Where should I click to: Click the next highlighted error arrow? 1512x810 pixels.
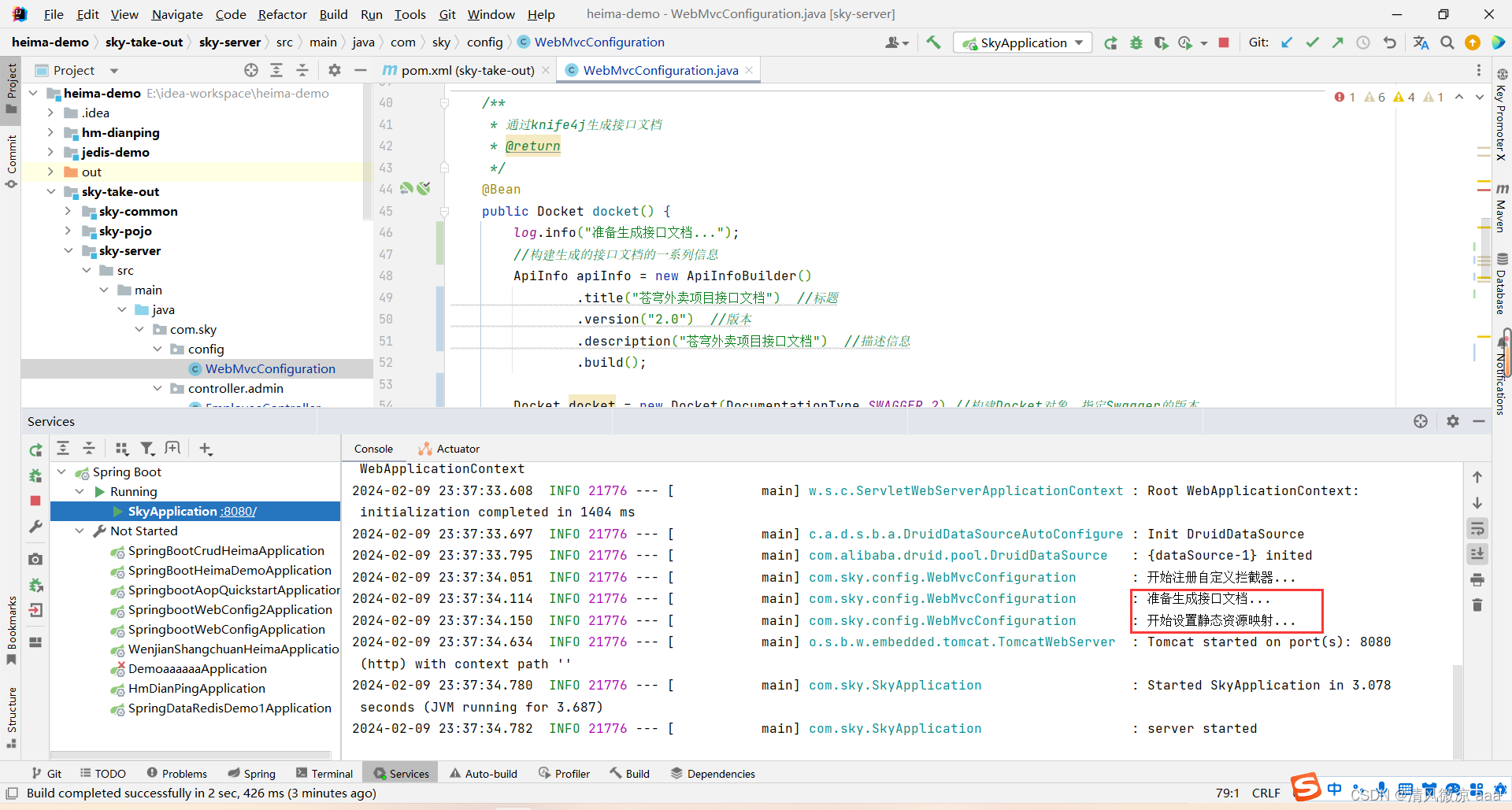(1479, 97)
